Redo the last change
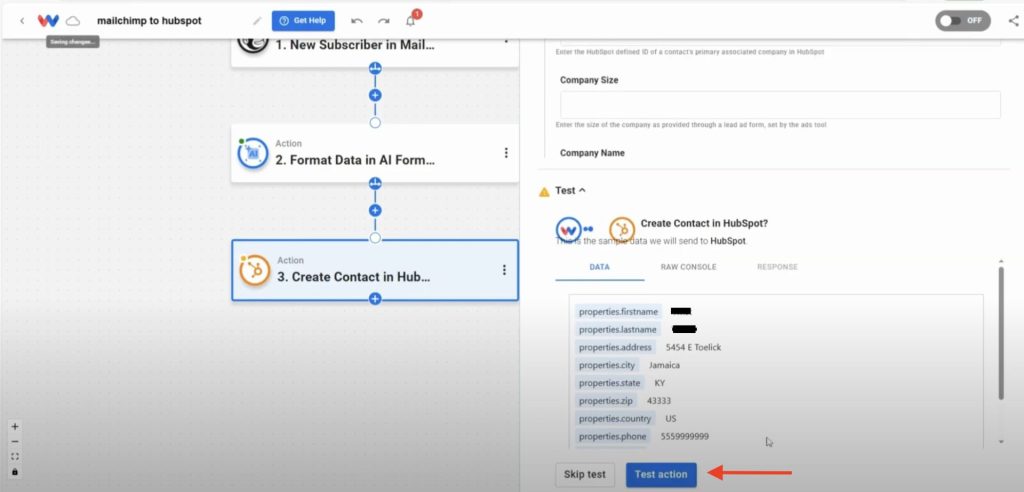The width and height of the screenshot is (1024, 492). point(383,21)
